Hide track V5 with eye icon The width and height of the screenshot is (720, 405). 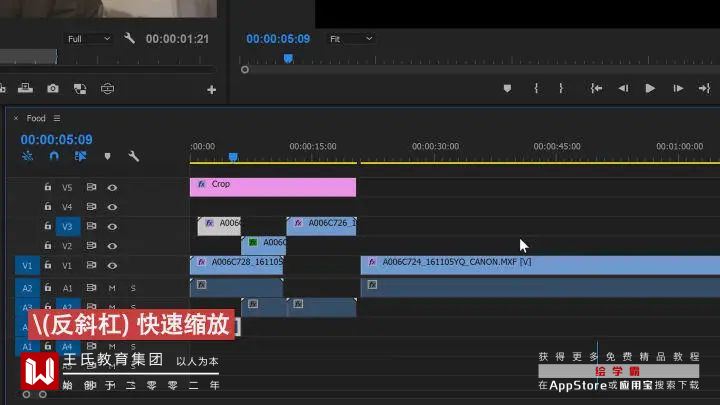tap(112, 187)
